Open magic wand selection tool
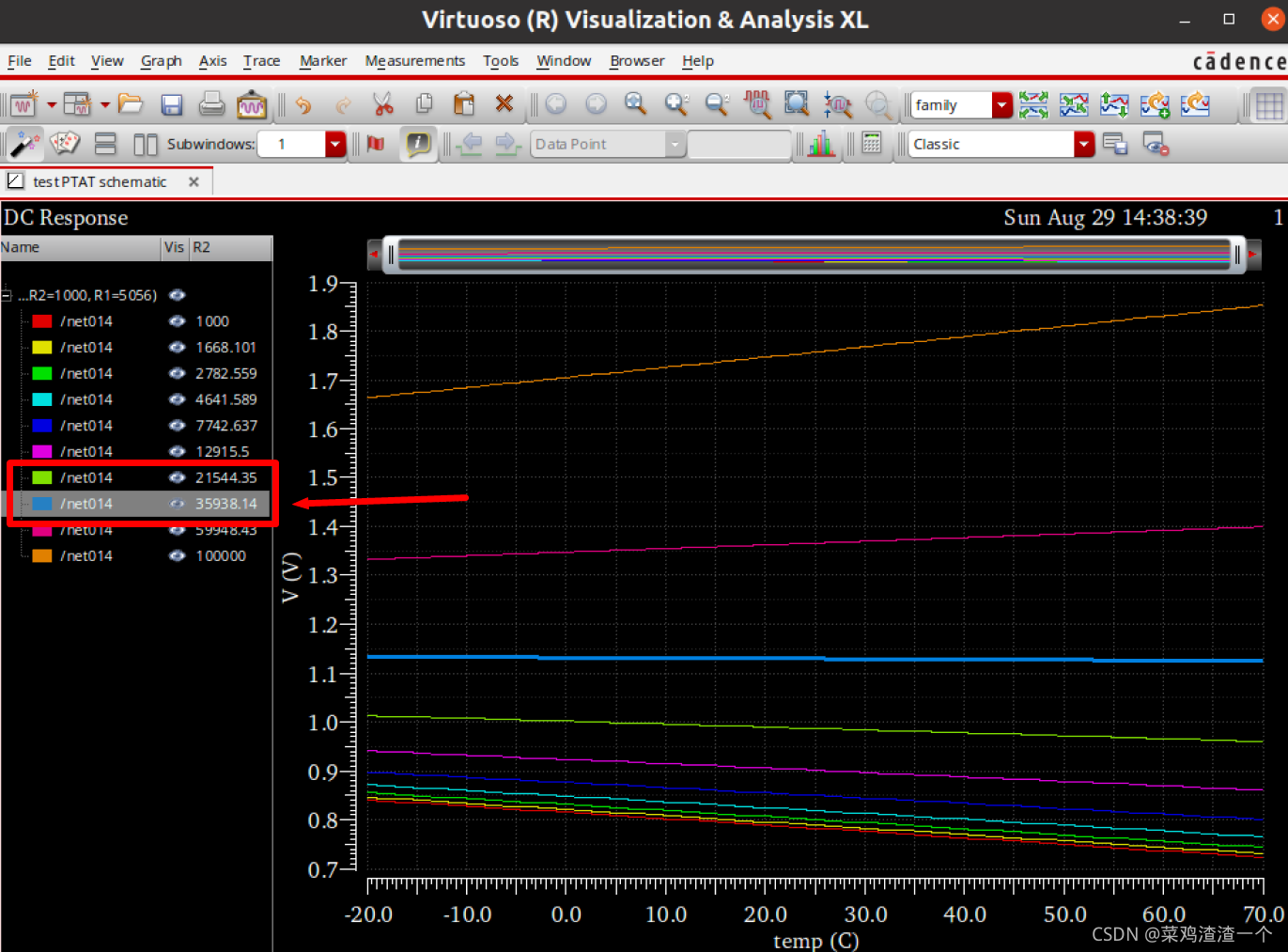 pyautogui.click(x=24, y=144)
